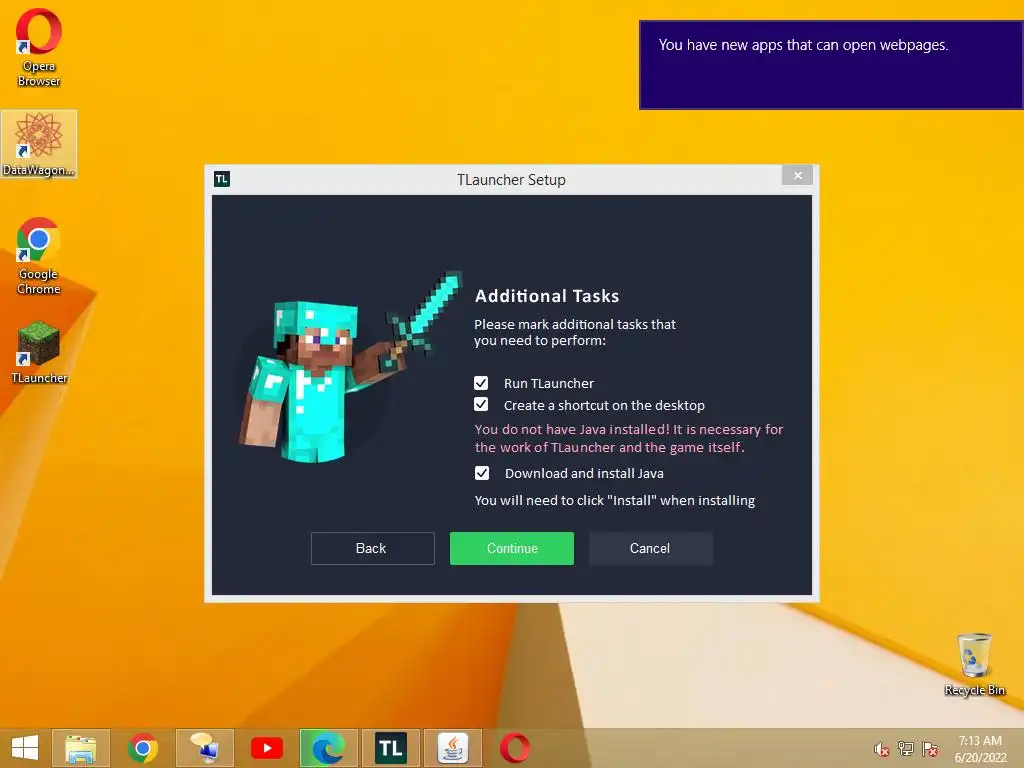
Task: Click the TL logo in setup title bar
Action: tap(222, 179)
